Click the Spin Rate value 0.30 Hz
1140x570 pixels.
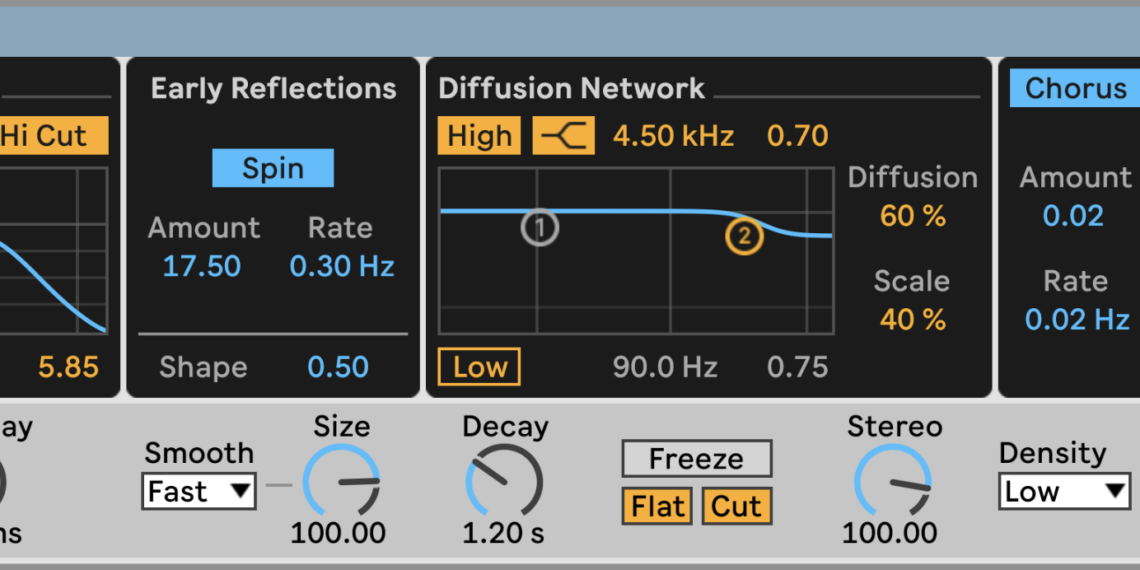[x=341, y=266]
